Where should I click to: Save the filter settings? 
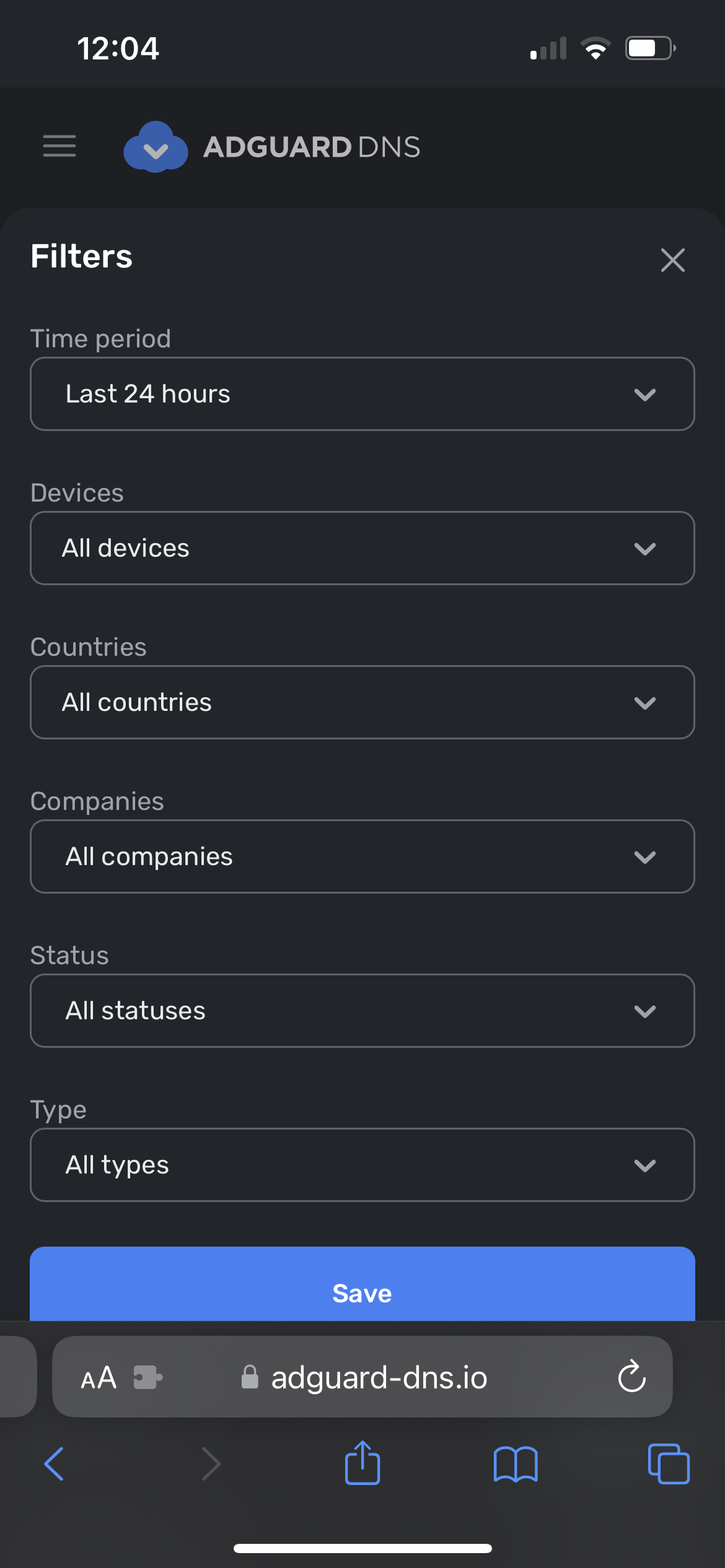[x=362, y=1292]
